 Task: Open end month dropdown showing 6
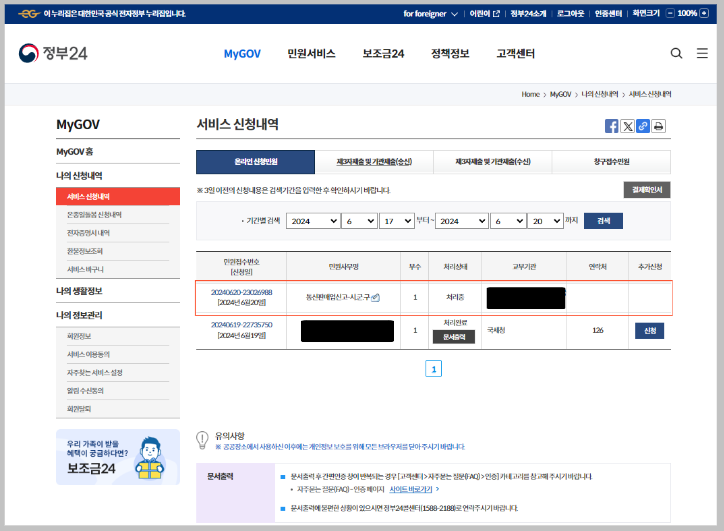click(x=508, y=221)
